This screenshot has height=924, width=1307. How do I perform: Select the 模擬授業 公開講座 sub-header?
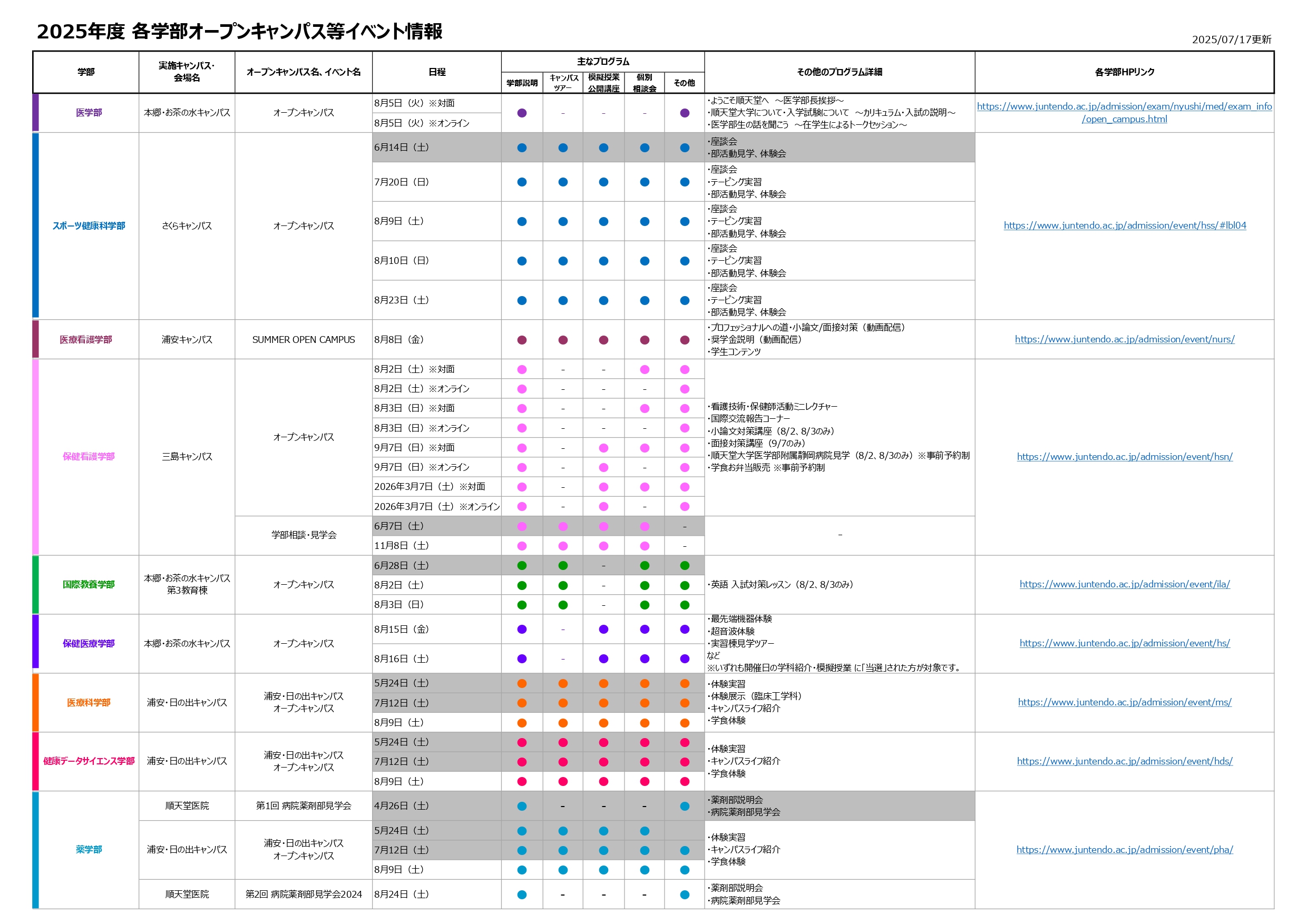click(x=603, y=83)
